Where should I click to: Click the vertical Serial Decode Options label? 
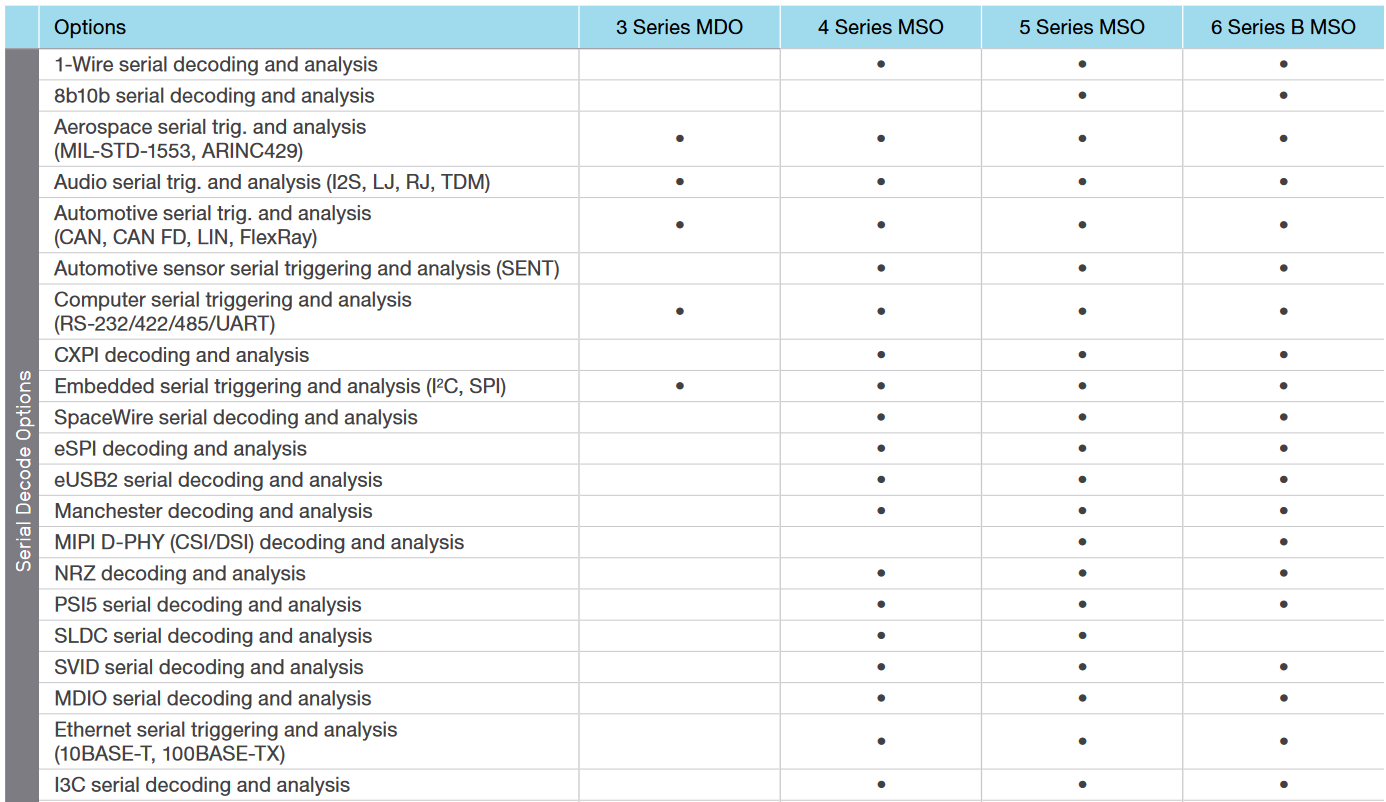tap(23, 471)
